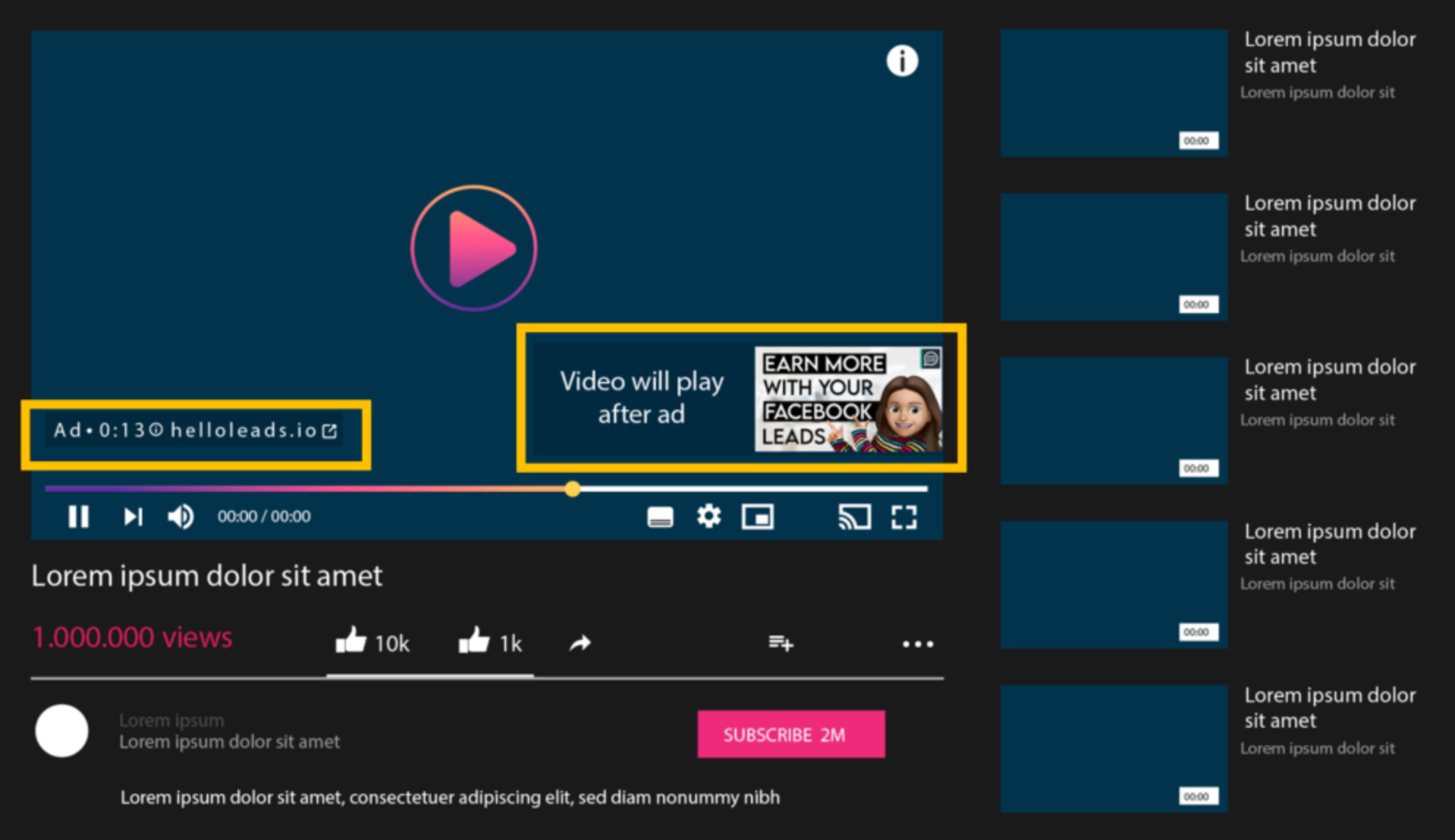Mute the video volume

(180, 517)
